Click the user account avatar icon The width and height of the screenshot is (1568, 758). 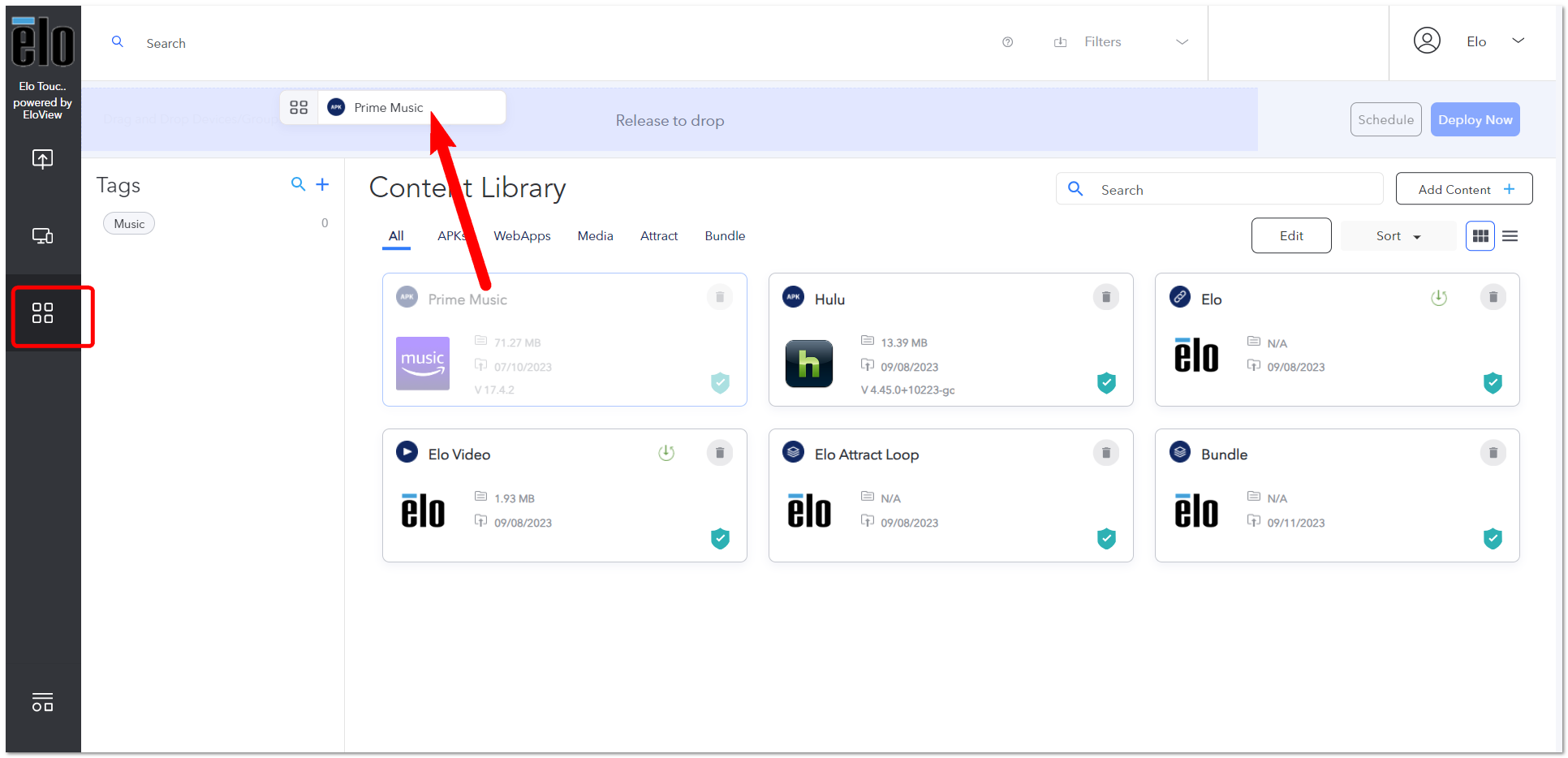tap(1427, 41)
